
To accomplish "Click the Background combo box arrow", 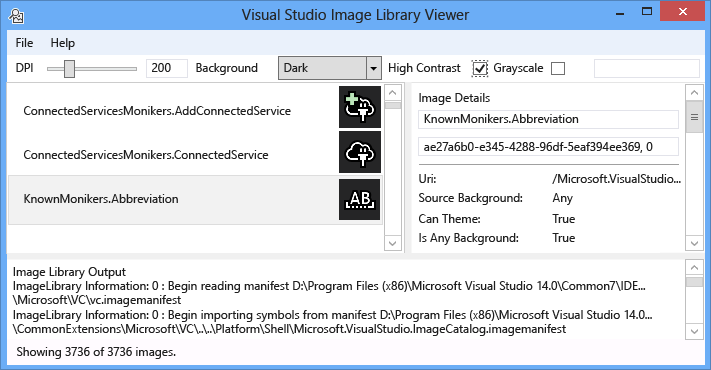I will click(x=373, y=68).
